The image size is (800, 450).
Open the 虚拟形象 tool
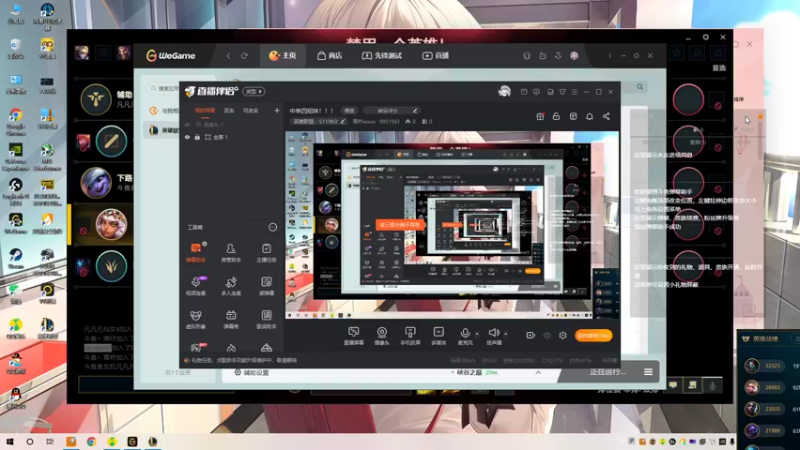pyautogui.click(x=196, y=319)
